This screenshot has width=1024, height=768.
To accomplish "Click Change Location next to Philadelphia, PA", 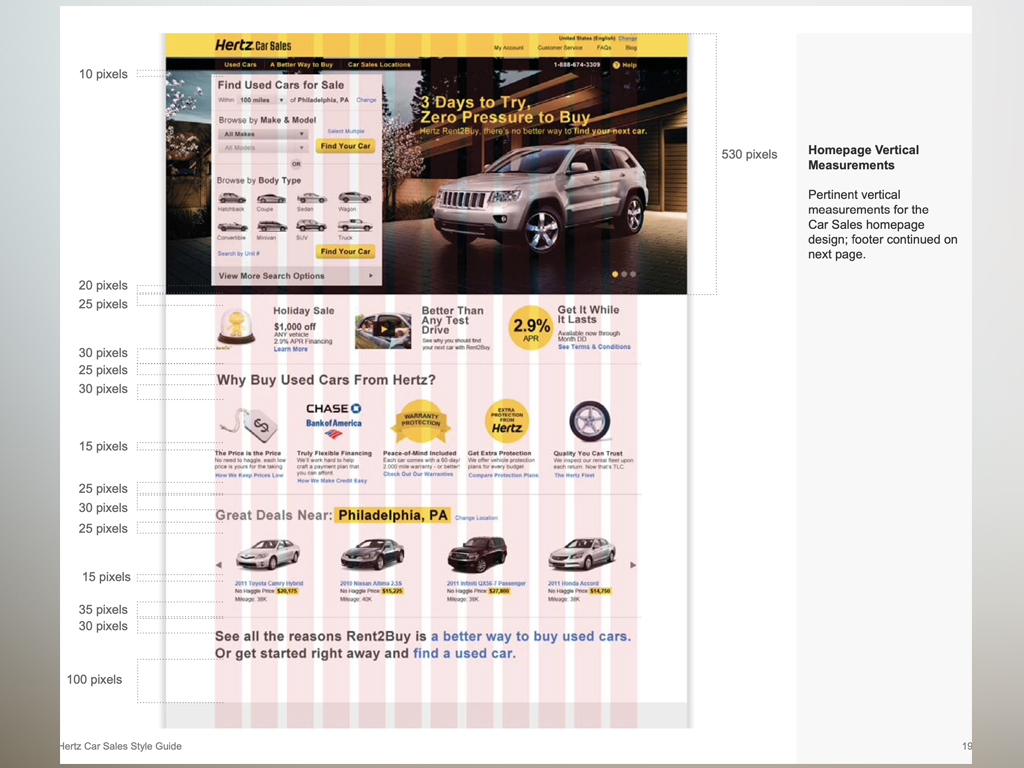I will coord(476,518).
